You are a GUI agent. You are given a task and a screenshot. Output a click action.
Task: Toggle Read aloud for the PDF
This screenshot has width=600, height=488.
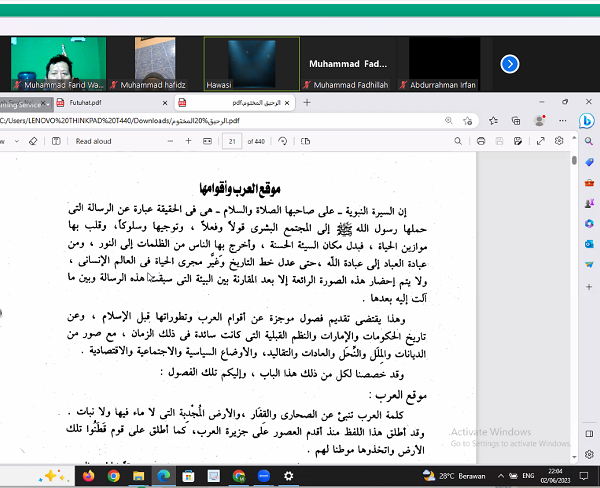coord(93,141)
